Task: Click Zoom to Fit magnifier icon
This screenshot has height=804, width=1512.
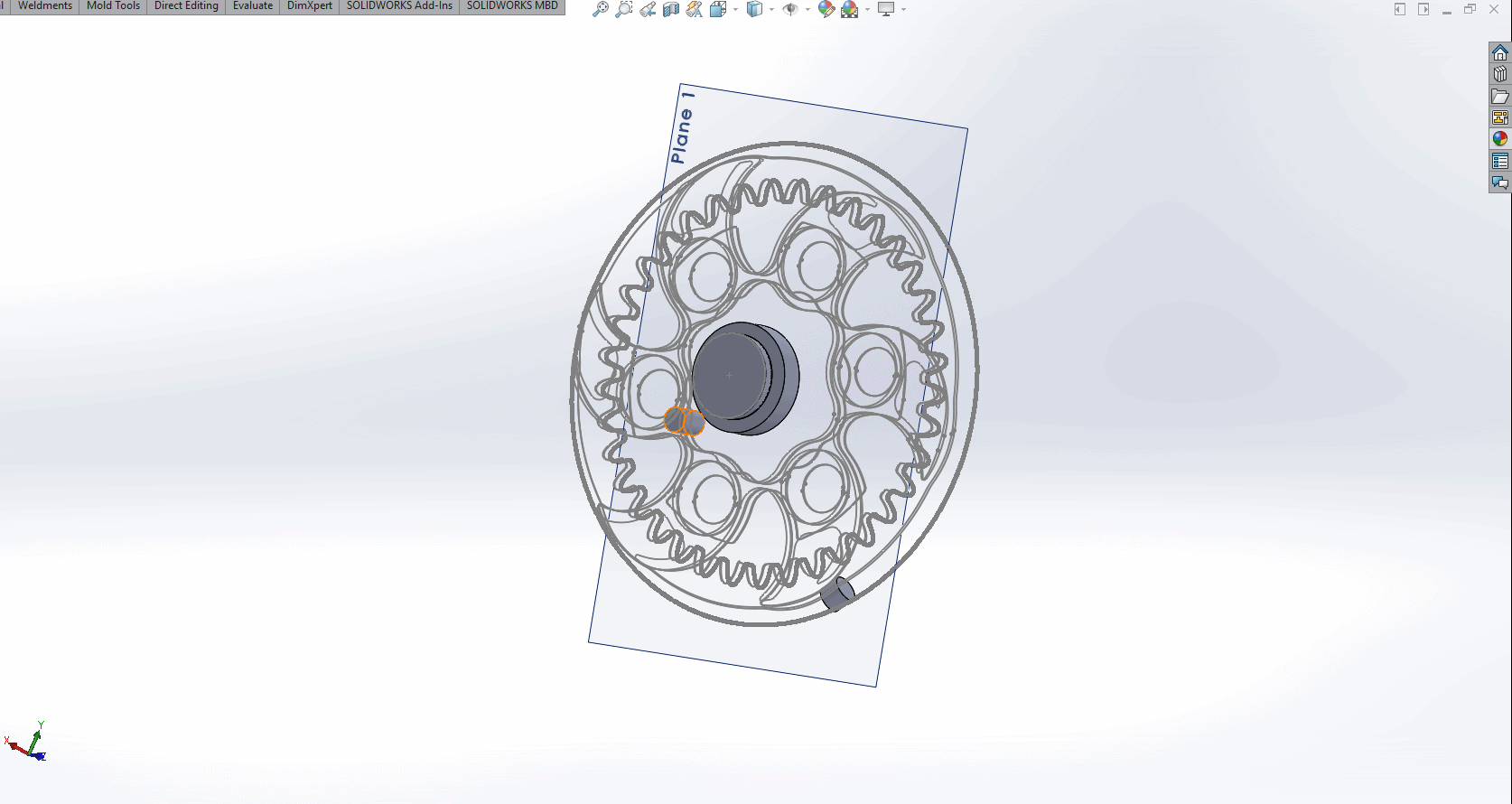Action: pos(601,9)
